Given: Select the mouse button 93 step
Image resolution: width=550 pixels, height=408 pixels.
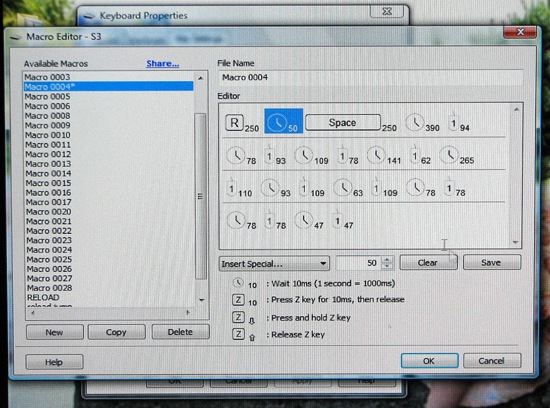Looking at the screenshot, I should (275, 156).
